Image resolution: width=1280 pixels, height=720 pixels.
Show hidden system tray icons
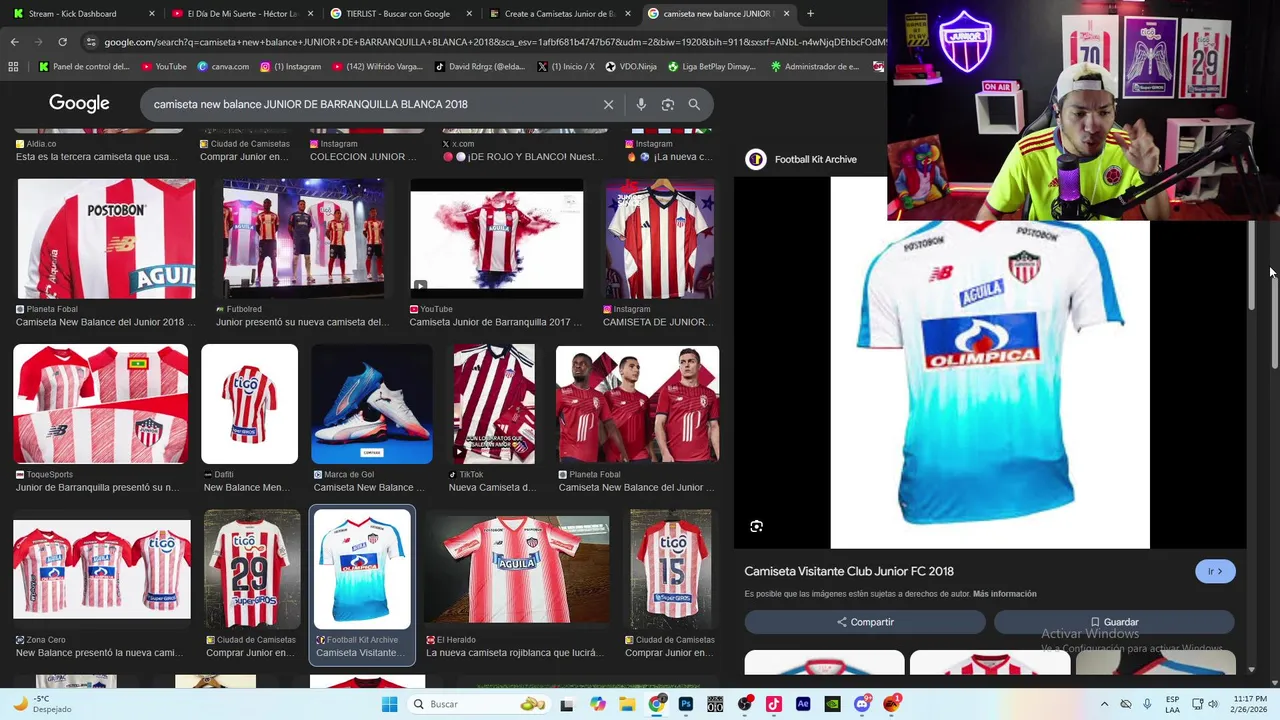pos(1104,704)
